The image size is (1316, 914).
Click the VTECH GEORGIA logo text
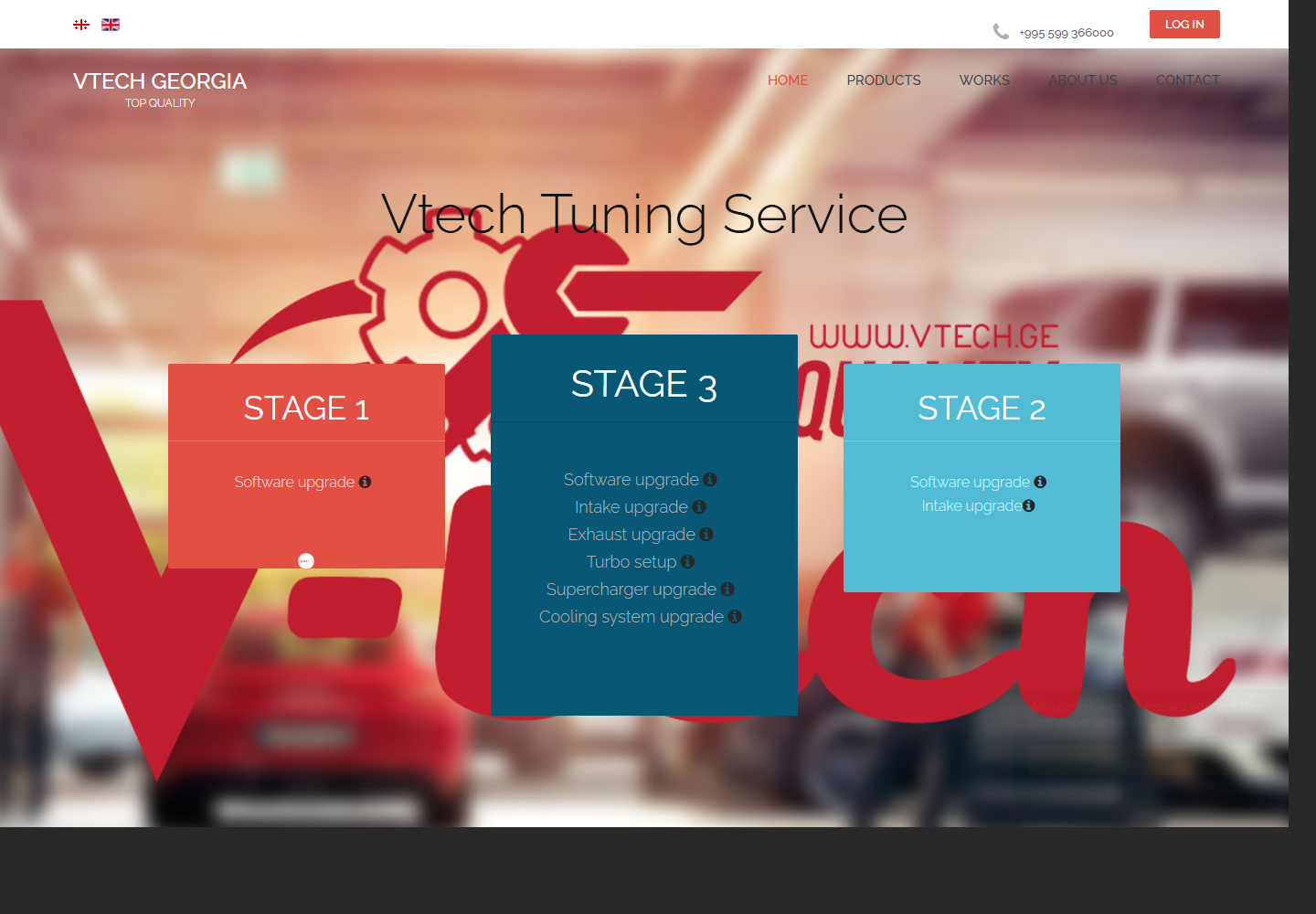tap(160, 81)
